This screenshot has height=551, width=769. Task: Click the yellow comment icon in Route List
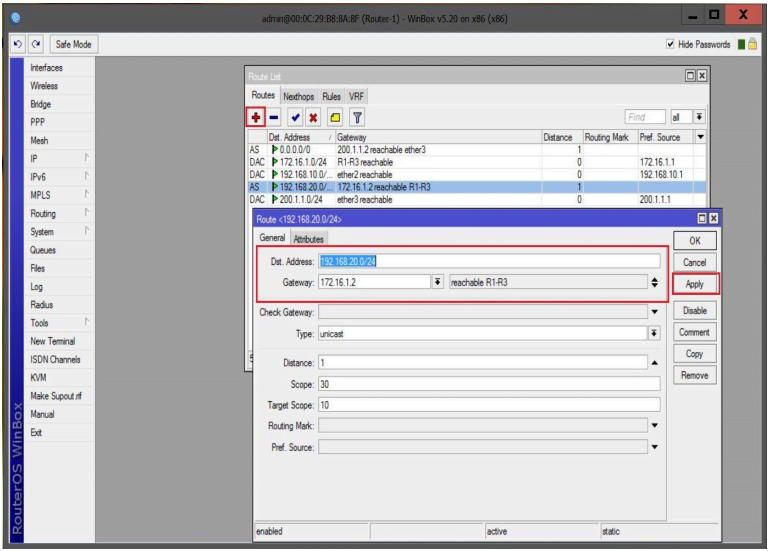click(336, 117)
